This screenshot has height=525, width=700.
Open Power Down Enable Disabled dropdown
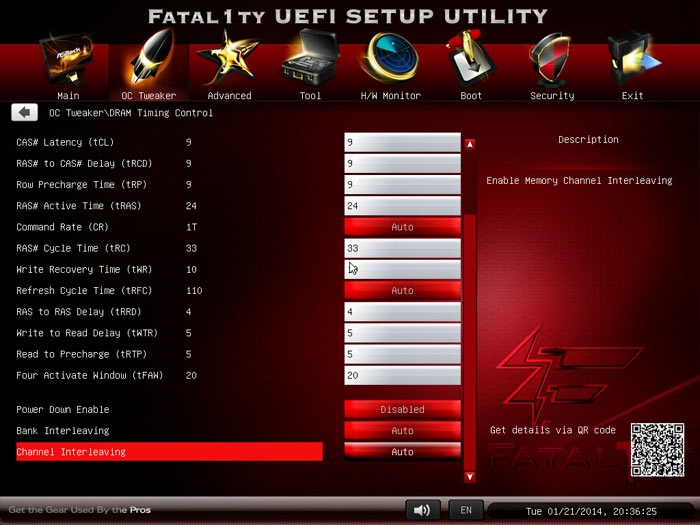(402, 409)
